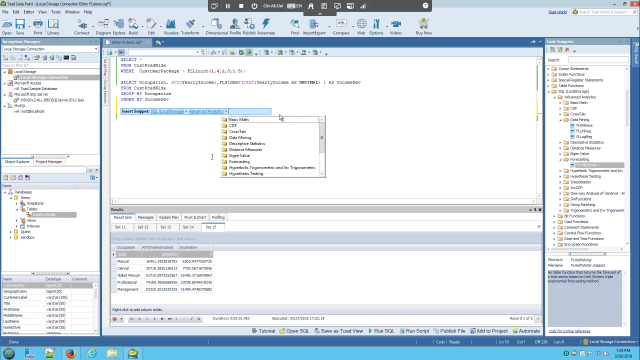
Task: Click the Add to Project button
Action: pos(489,331)
